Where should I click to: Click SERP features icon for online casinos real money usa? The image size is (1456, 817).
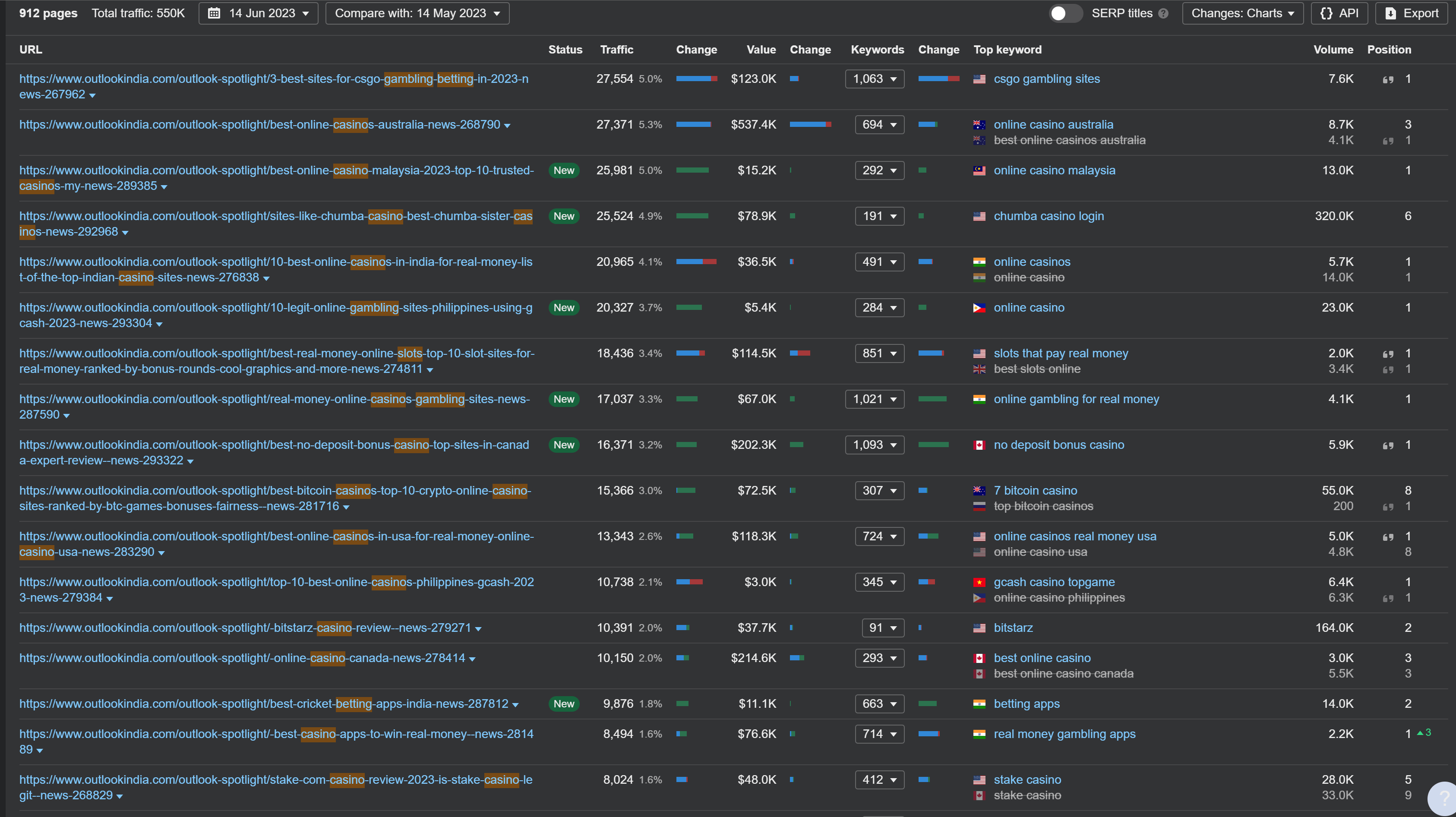(1388, 537)
